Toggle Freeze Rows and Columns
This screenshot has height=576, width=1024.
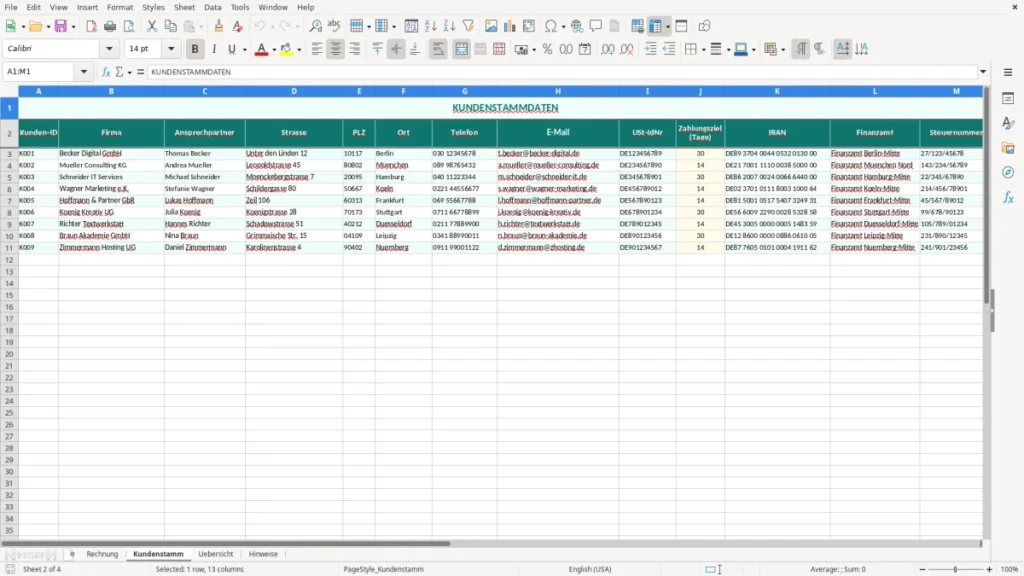655,26
